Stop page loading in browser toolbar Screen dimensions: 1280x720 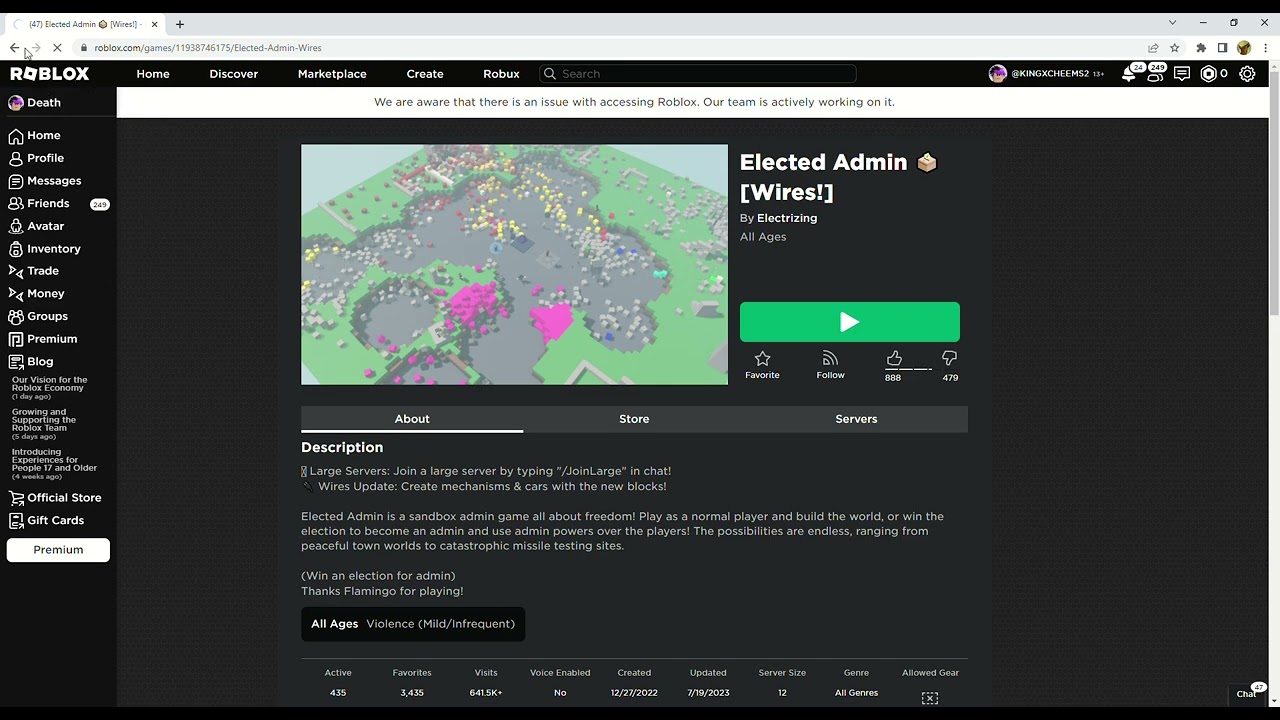point(57,48)
